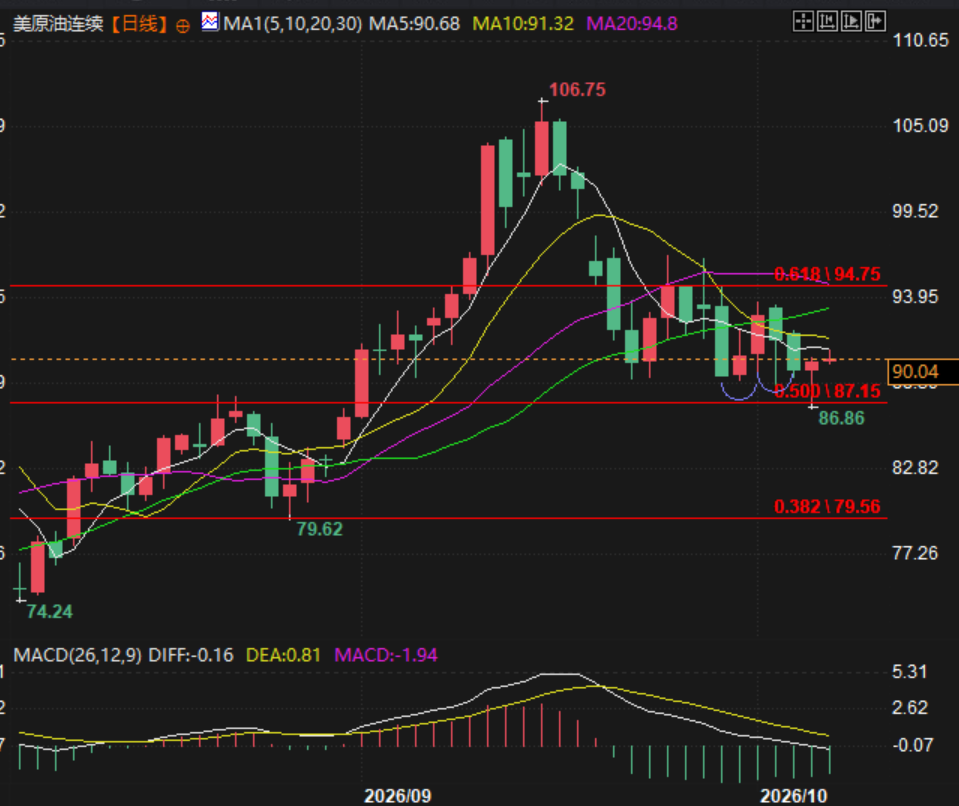The image size is (959, 806).
Task: Open the MA1 indicator chart icon
Action: 210,22
